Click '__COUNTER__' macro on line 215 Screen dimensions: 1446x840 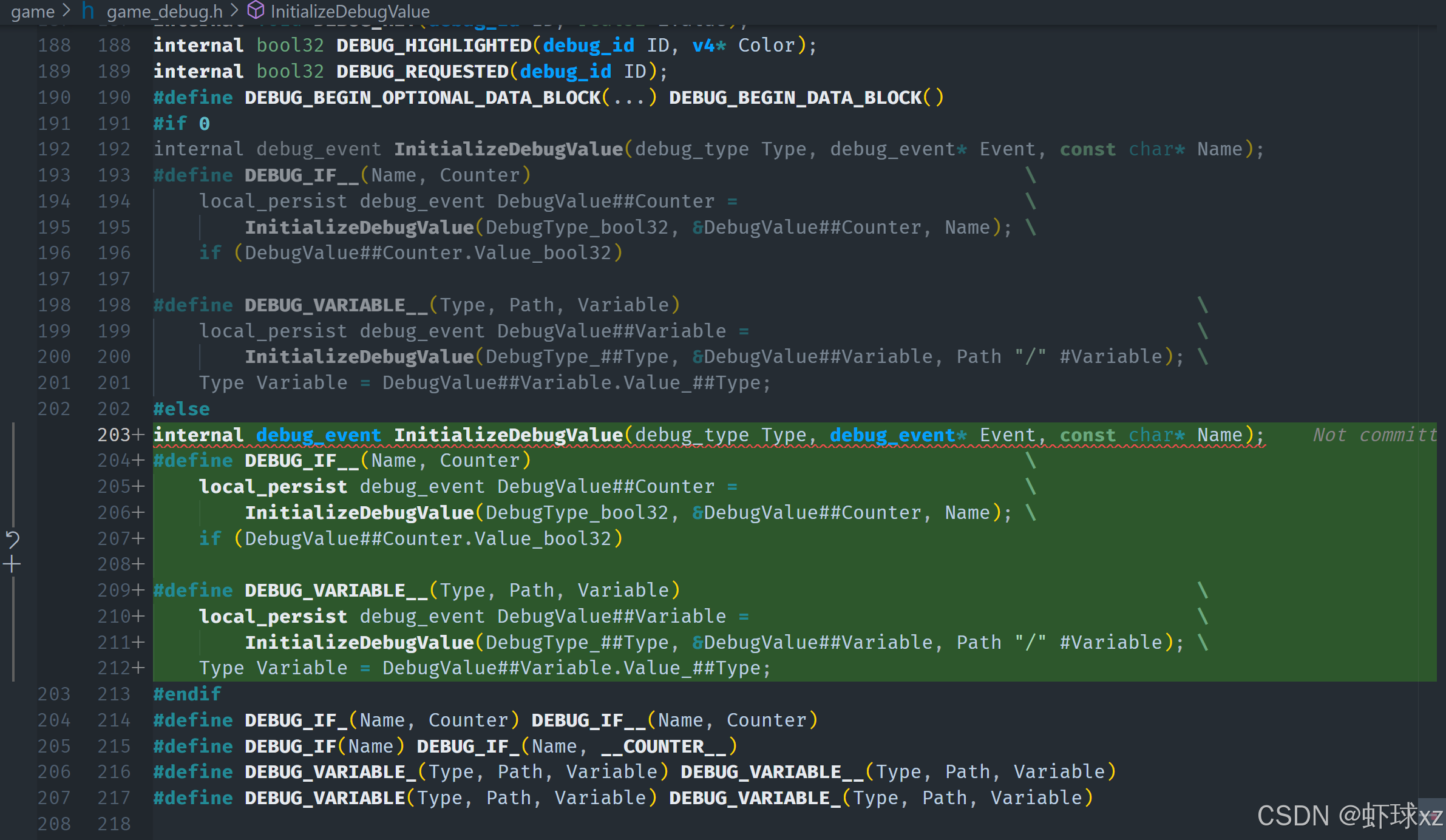(x=664, y=746)
